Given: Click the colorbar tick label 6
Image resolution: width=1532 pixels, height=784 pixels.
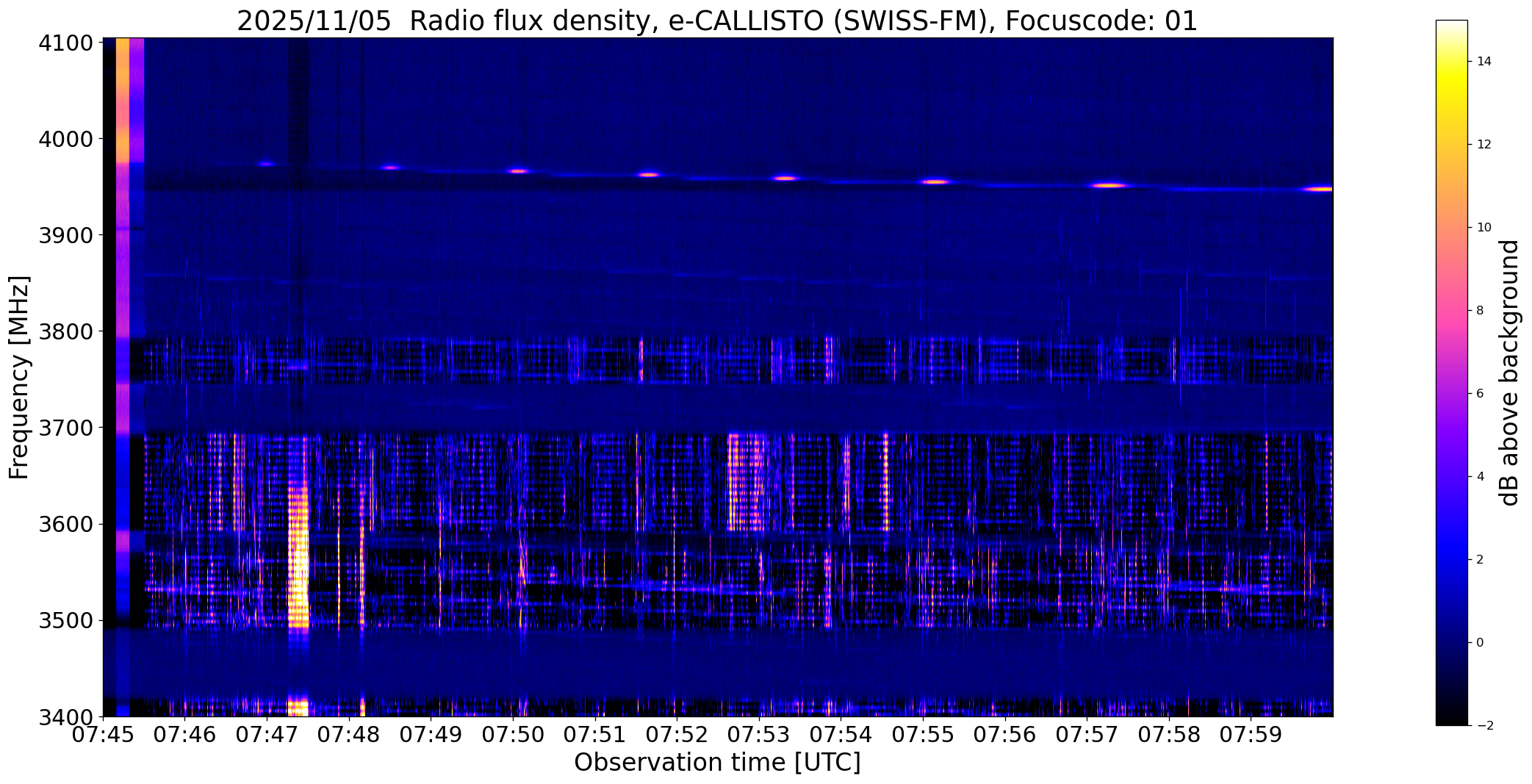Looking at the screenshot, I should (x=1480, y=394).
